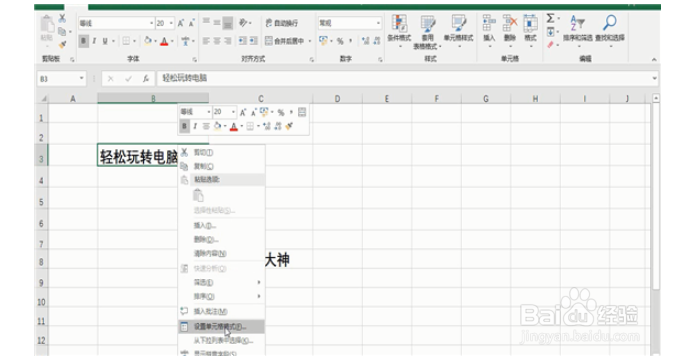
Task: Choose Delete (删除) in context menu
Action: pyautogui.click(x=221, y=239)
